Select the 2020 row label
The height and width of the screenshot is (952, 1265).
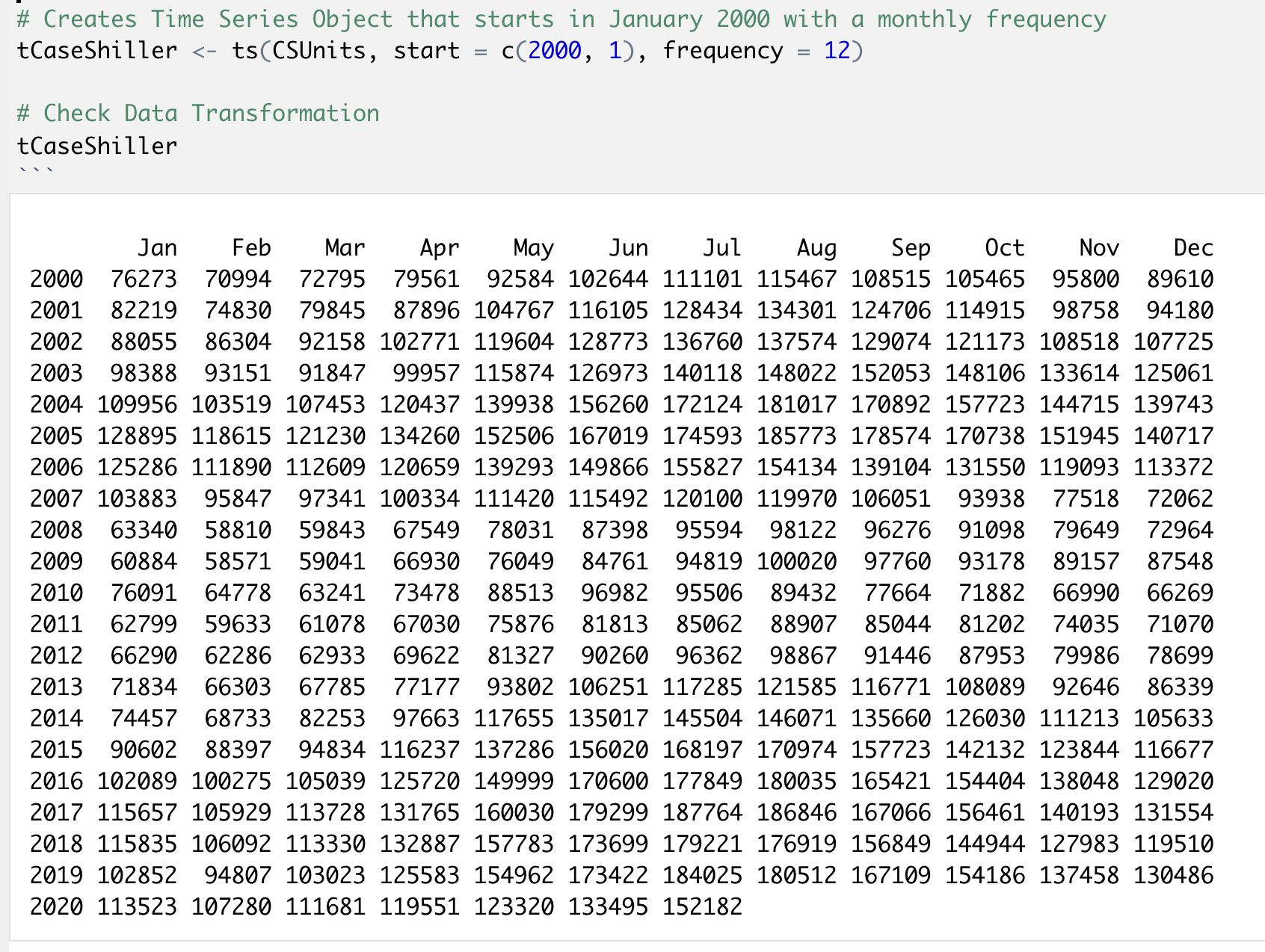56,906
